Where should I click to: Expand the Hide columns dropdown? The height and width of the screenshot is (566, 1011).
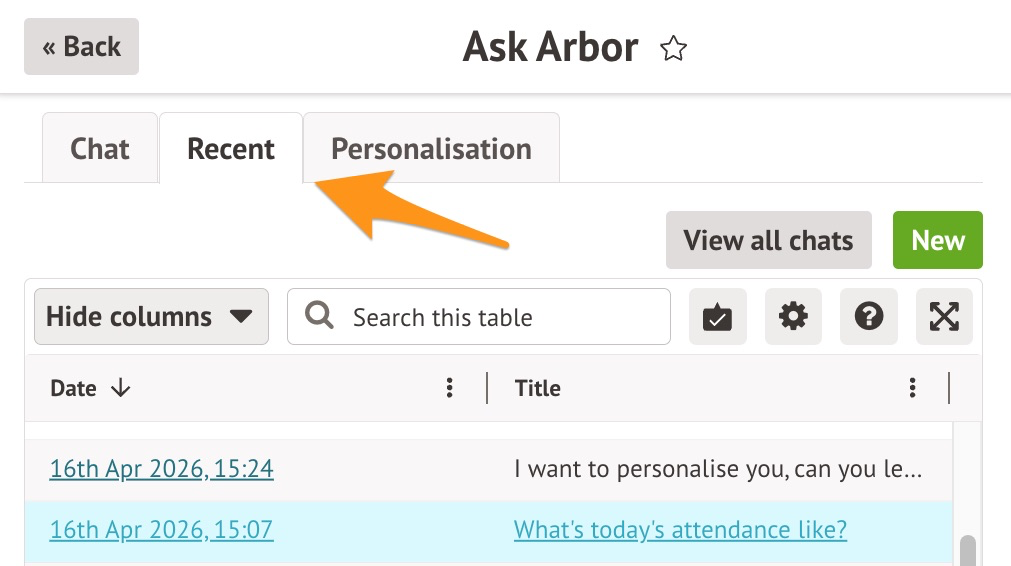[151, 317]
